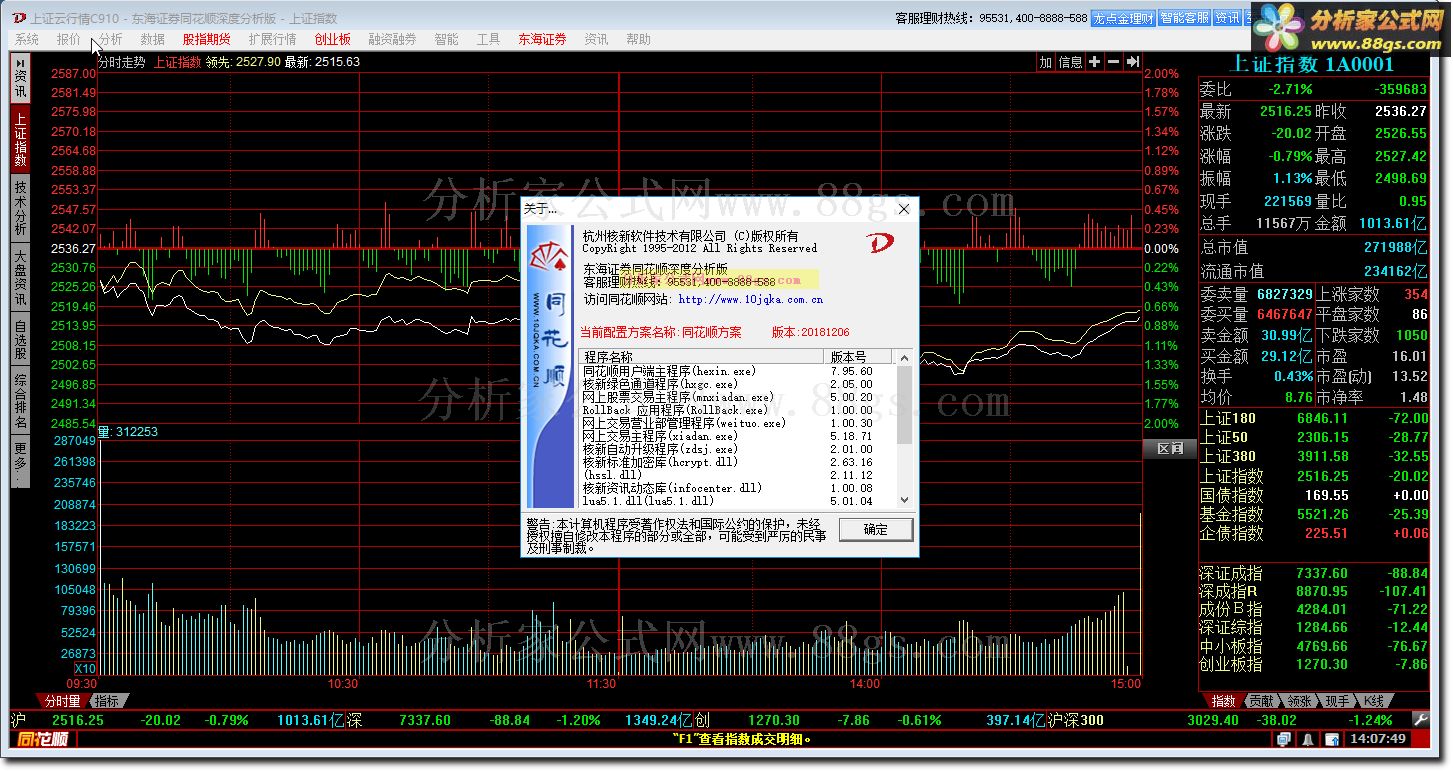Click the plus zoom-in icon above chart

(1095, 62)
